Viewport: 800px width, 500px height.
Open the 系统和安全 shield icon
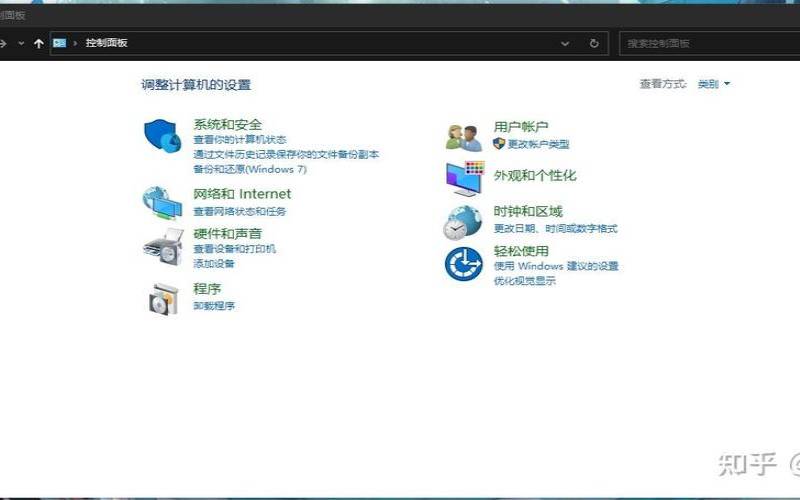[162, 136]
